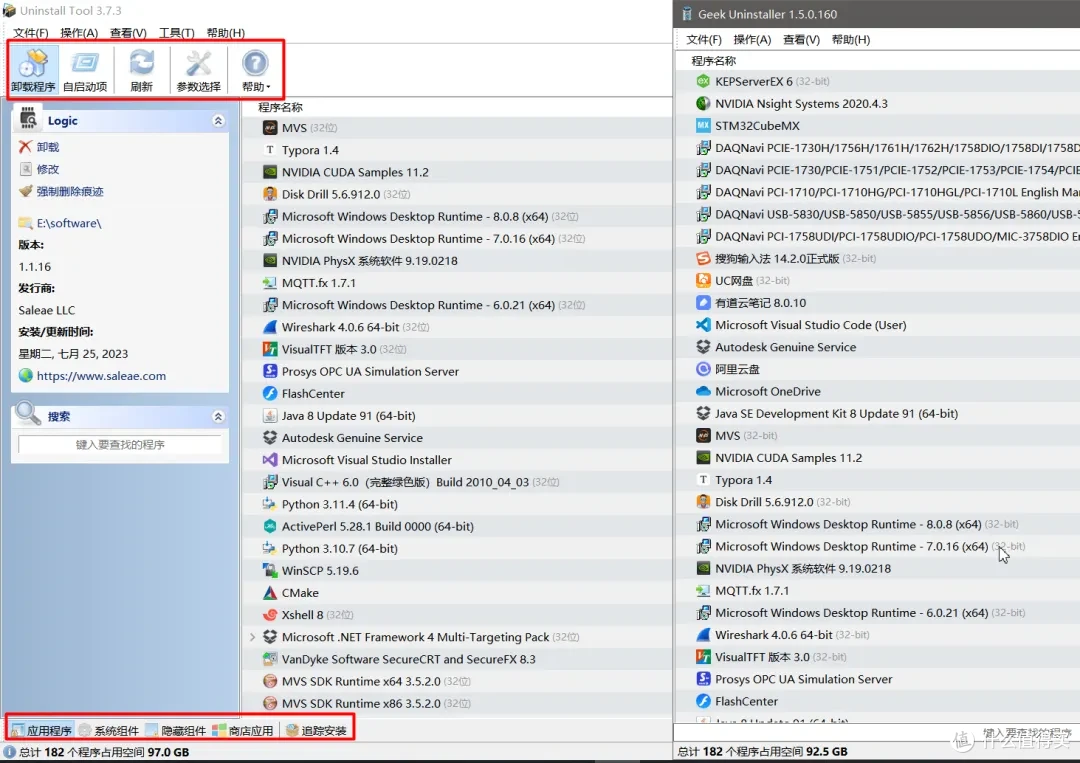This screenshot has width=1080, height=763.
Task: Open 参数选择 (Preferences) toolbar icon
Action: (x=198, y=70)
